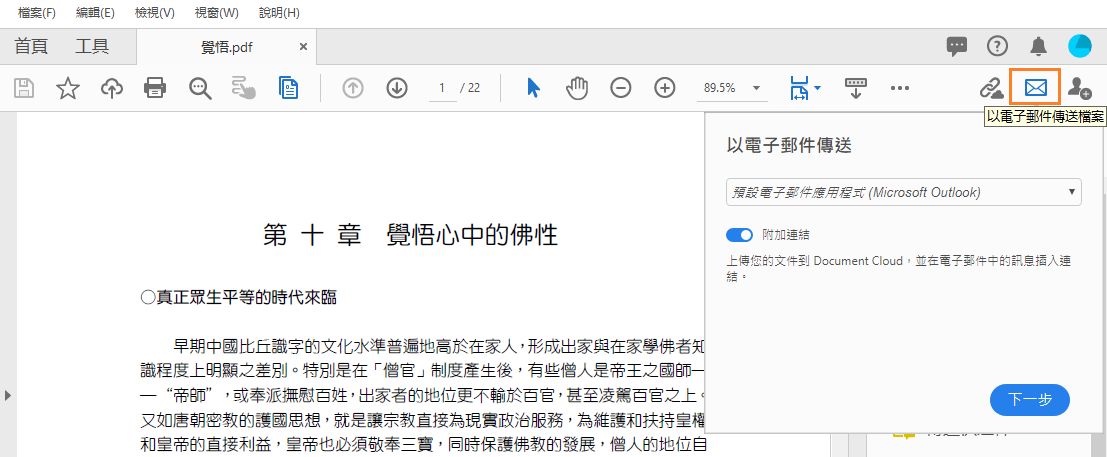Go to previous page up arrow
The height and width of the screenshot is (457, 1107).
[352, 88]
